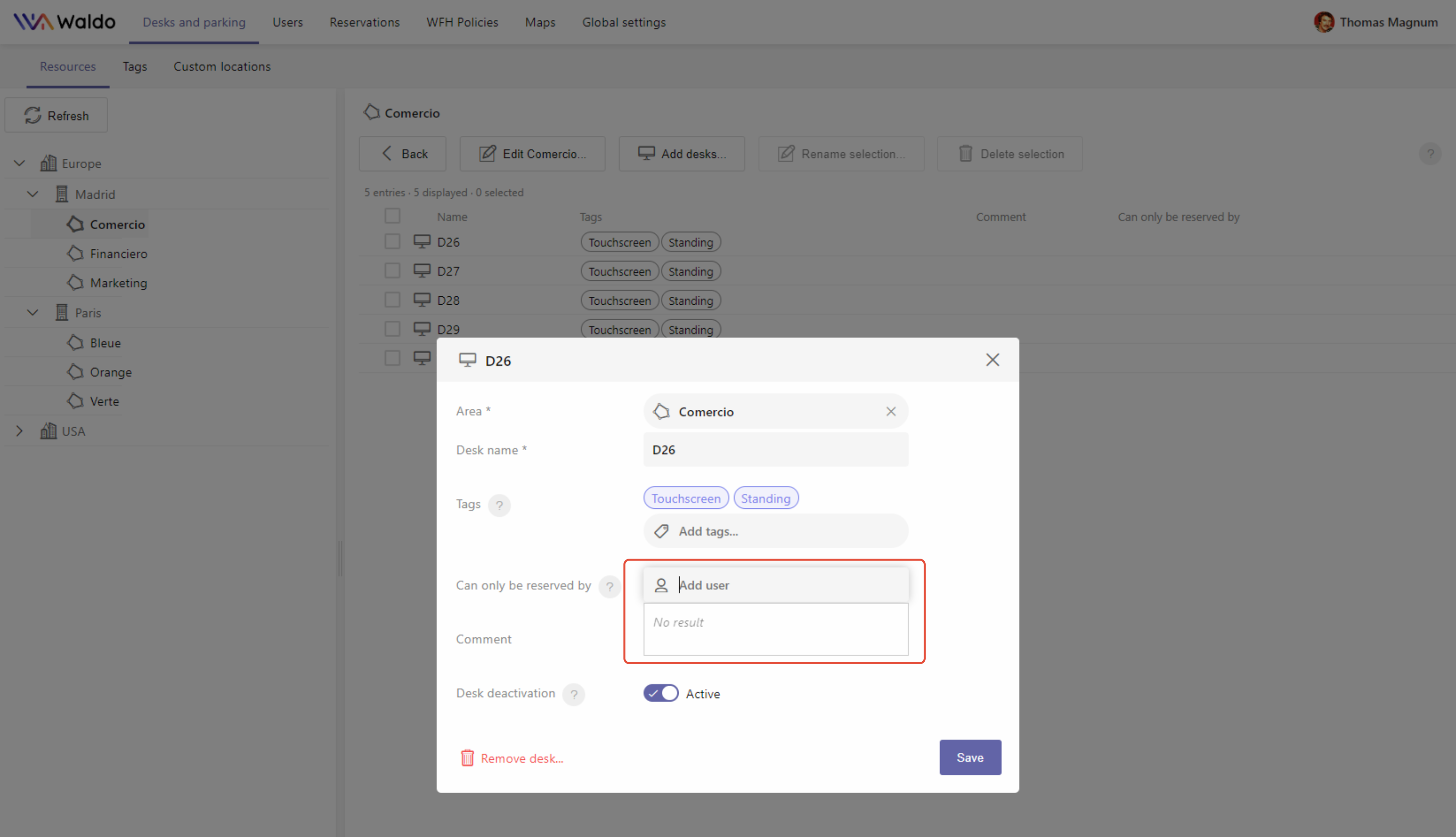Image resolution: width=1456 pixels, height=837 pixels.
Task: Click the Madrid building icon
Action: (62, 194)
